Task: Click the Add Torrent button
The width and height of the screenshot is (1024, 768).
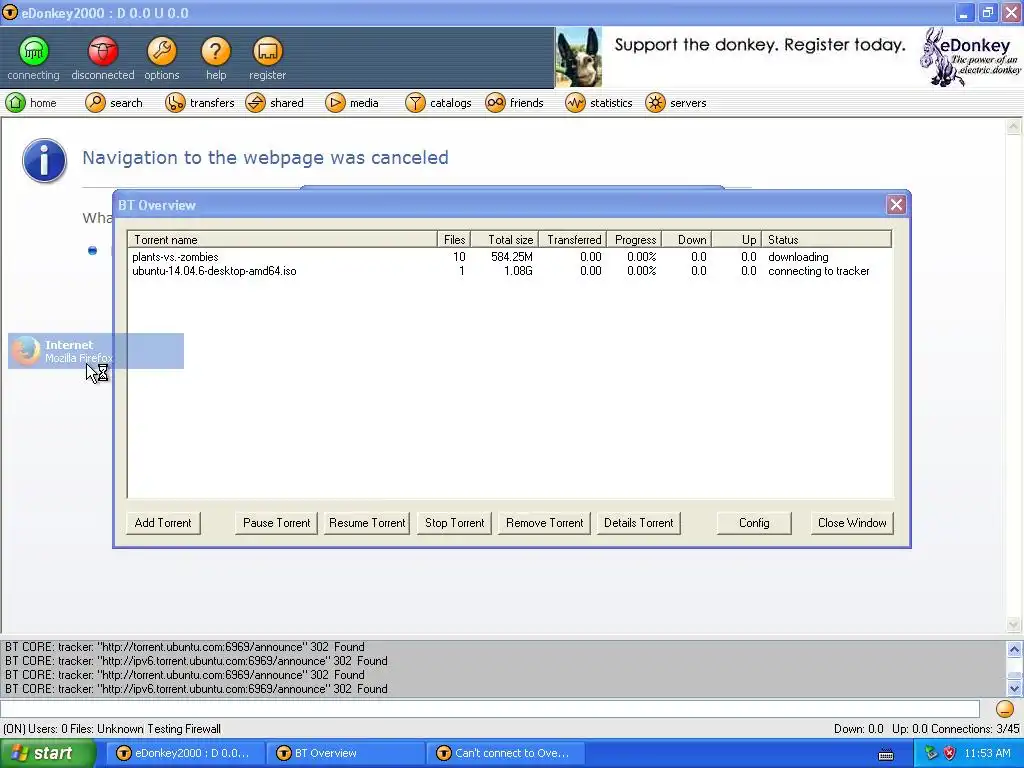Action: pyautogui.click(x=163, y=522)
